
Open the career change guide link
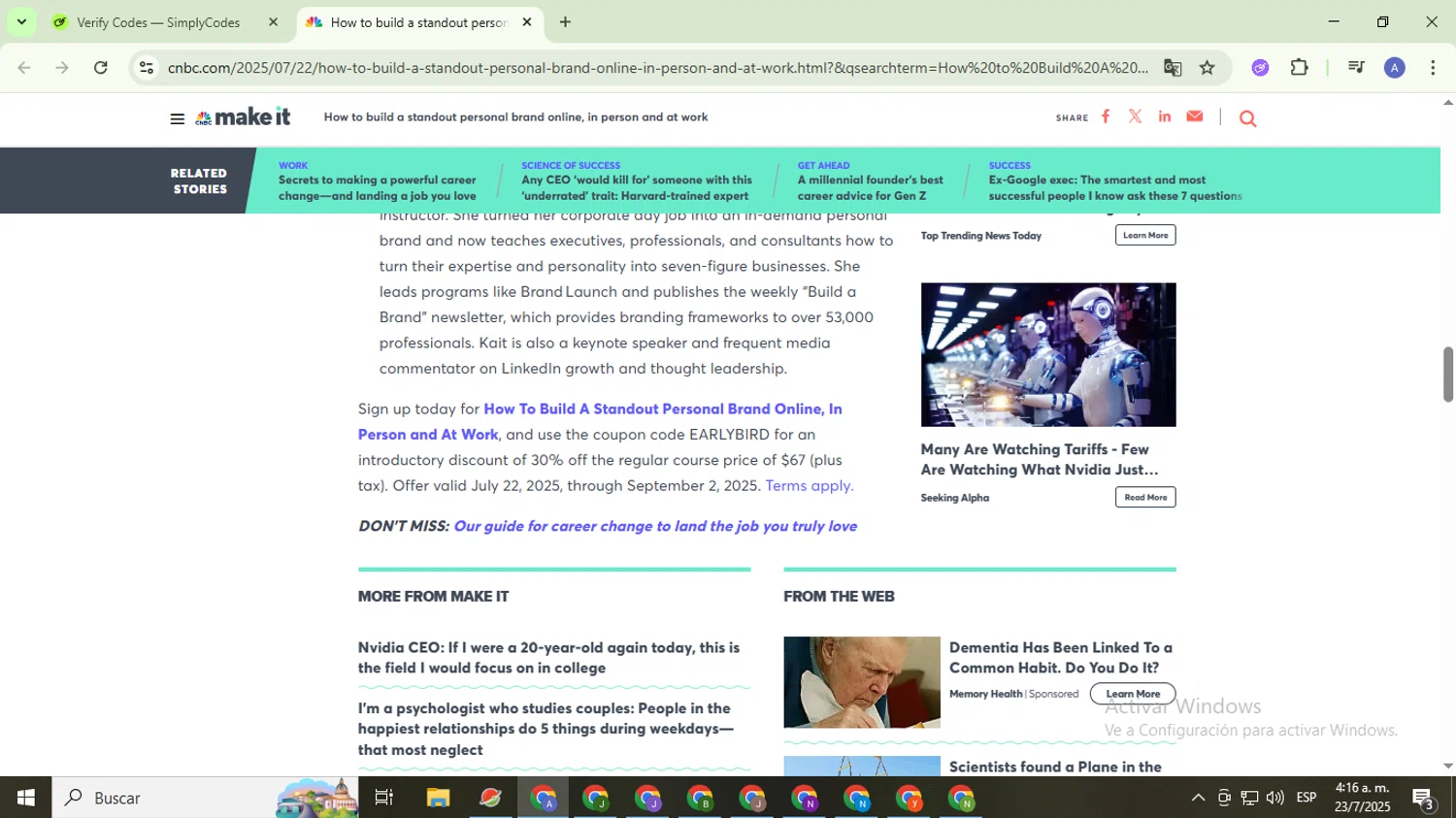click(655, 526)
